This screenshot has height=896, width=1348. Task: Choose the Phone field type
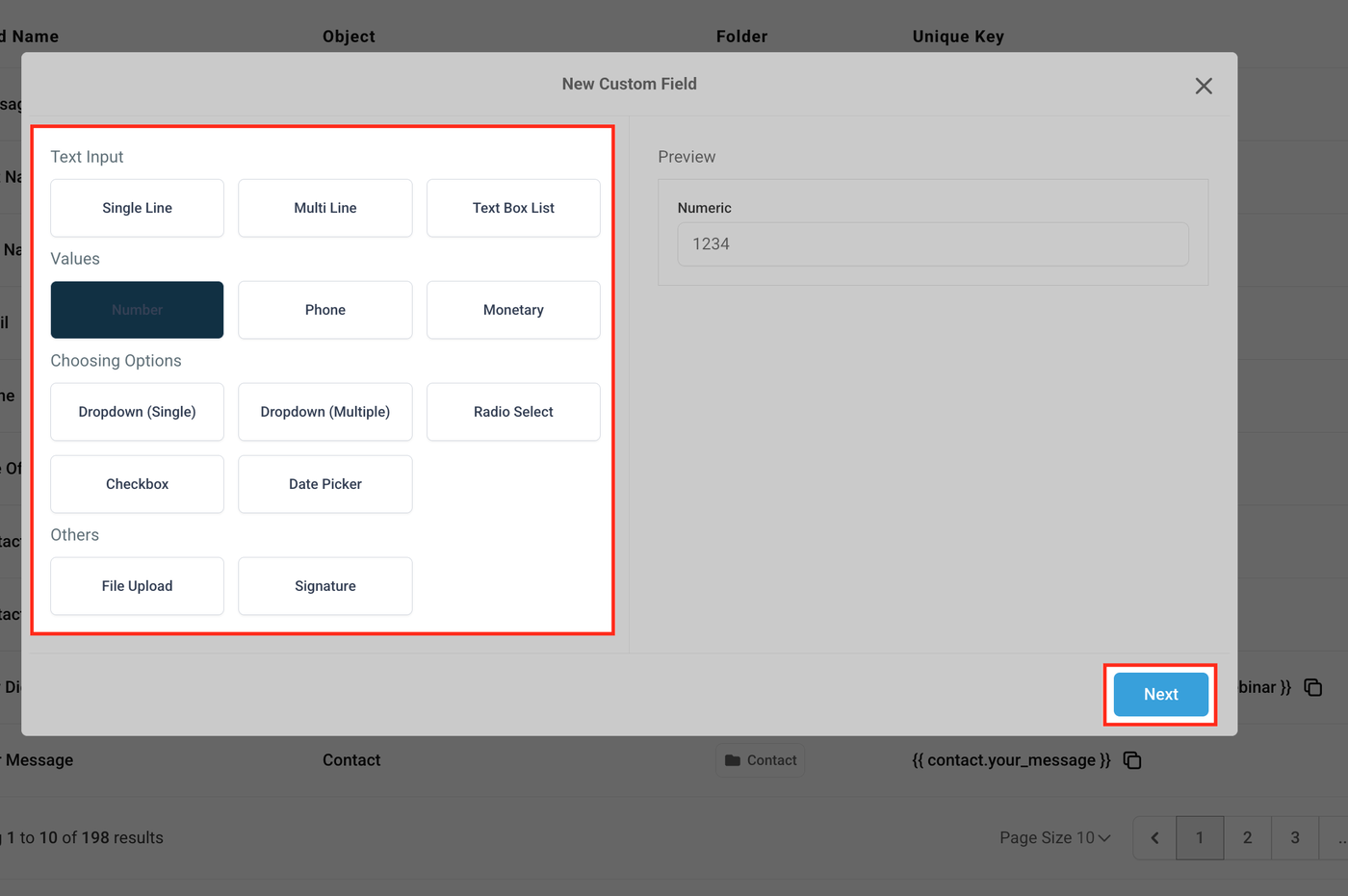coord(325,310)
